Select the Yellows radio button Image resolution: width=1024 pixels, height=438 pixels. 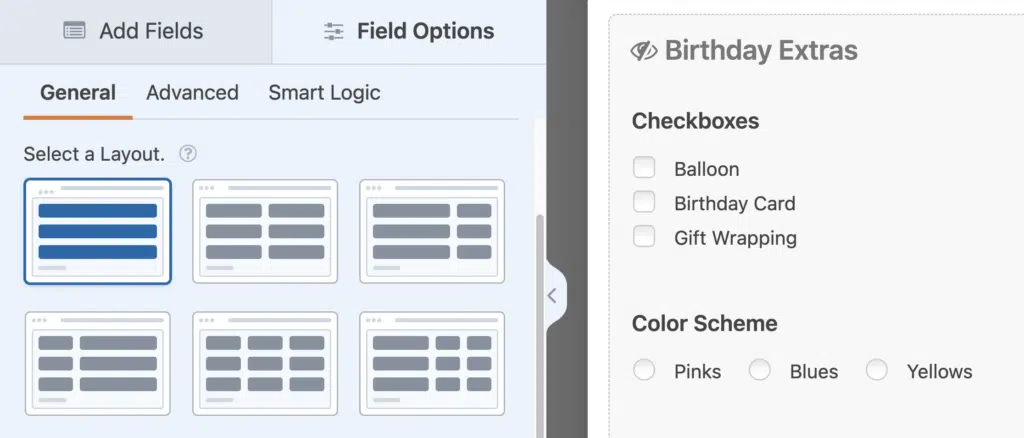[x=876, y=370]
